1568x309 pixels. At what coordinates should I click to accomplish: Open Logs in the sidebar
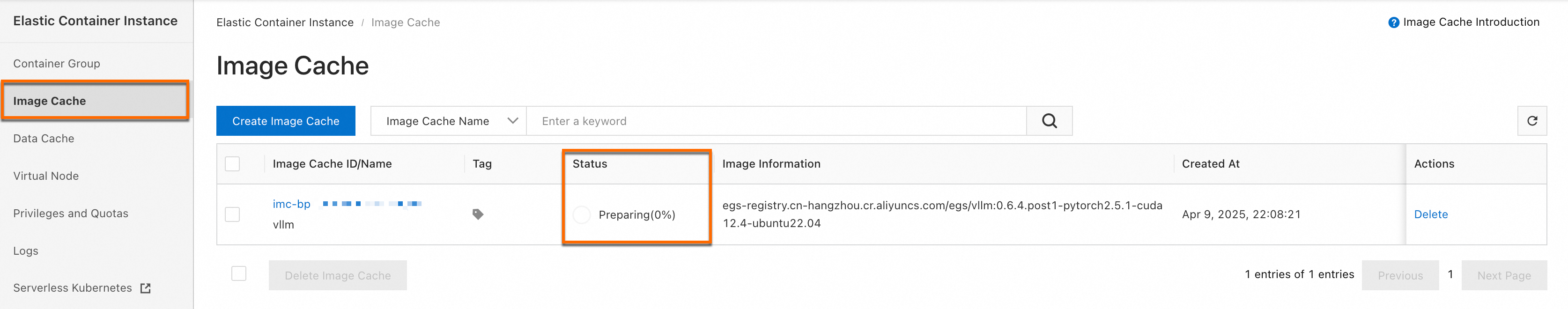[26, 250]
